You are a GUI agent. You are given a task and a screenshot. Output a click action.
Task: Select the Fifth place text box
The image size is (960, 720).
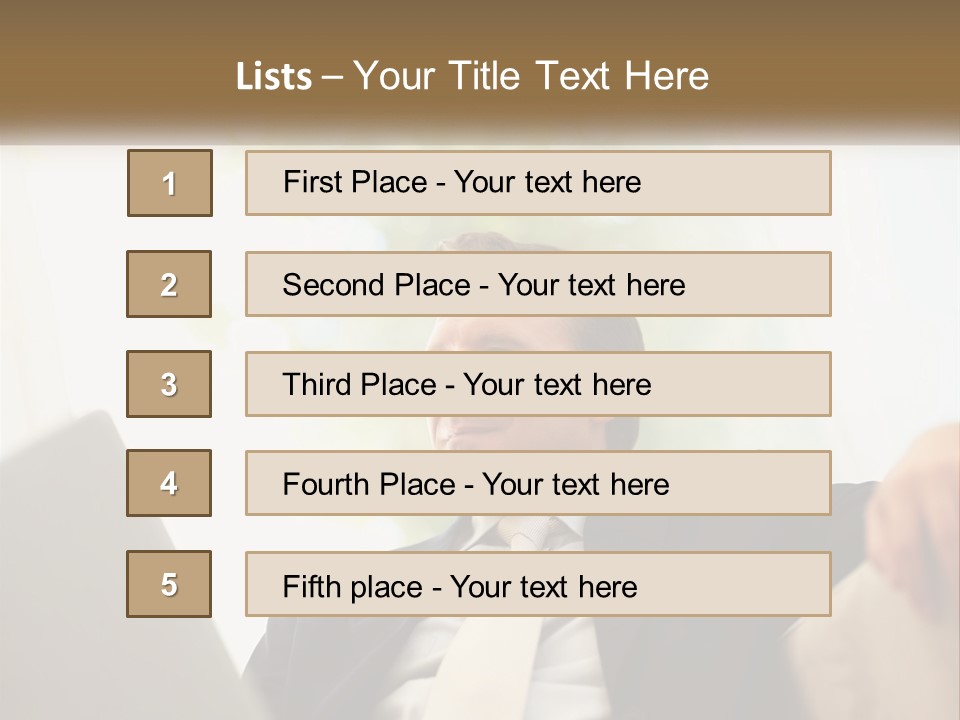(x=538, y=584)
